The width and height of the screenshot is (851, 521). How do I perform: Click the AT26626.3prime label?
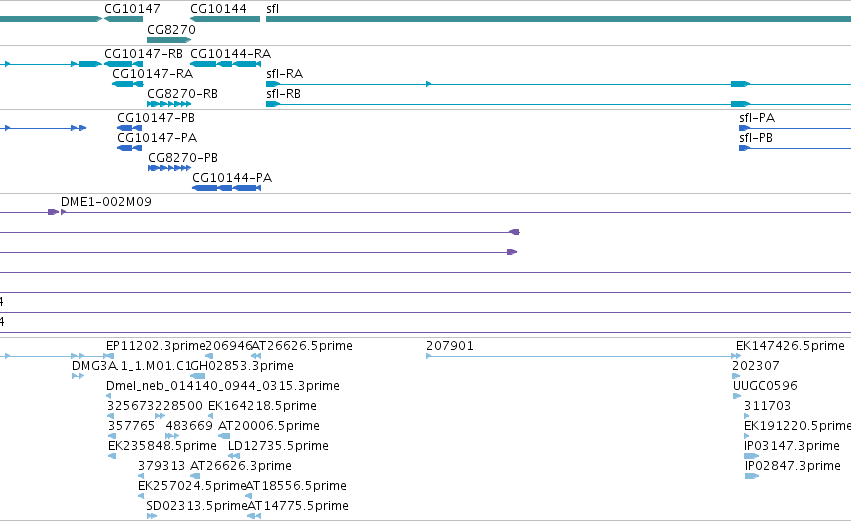coord(240,466)
